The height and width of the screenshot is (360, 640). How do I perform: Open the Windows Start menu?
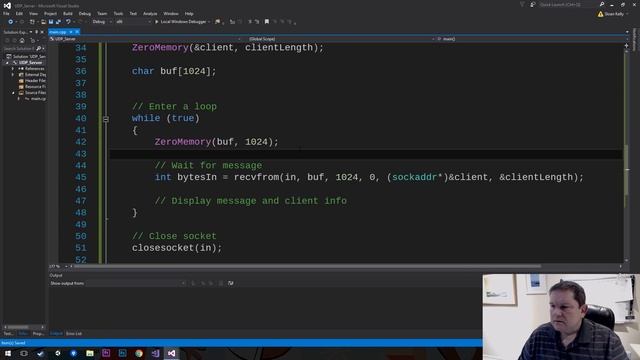pos(8,353)
